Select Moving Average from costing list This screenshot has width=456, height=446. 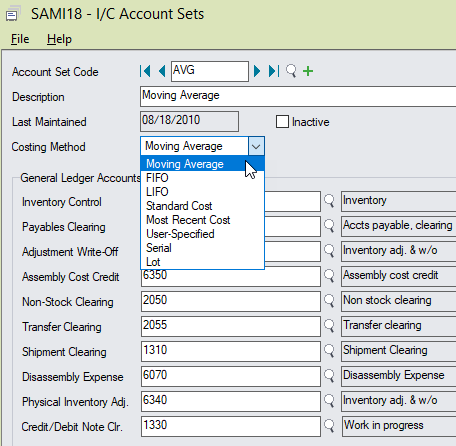point(202,164)
